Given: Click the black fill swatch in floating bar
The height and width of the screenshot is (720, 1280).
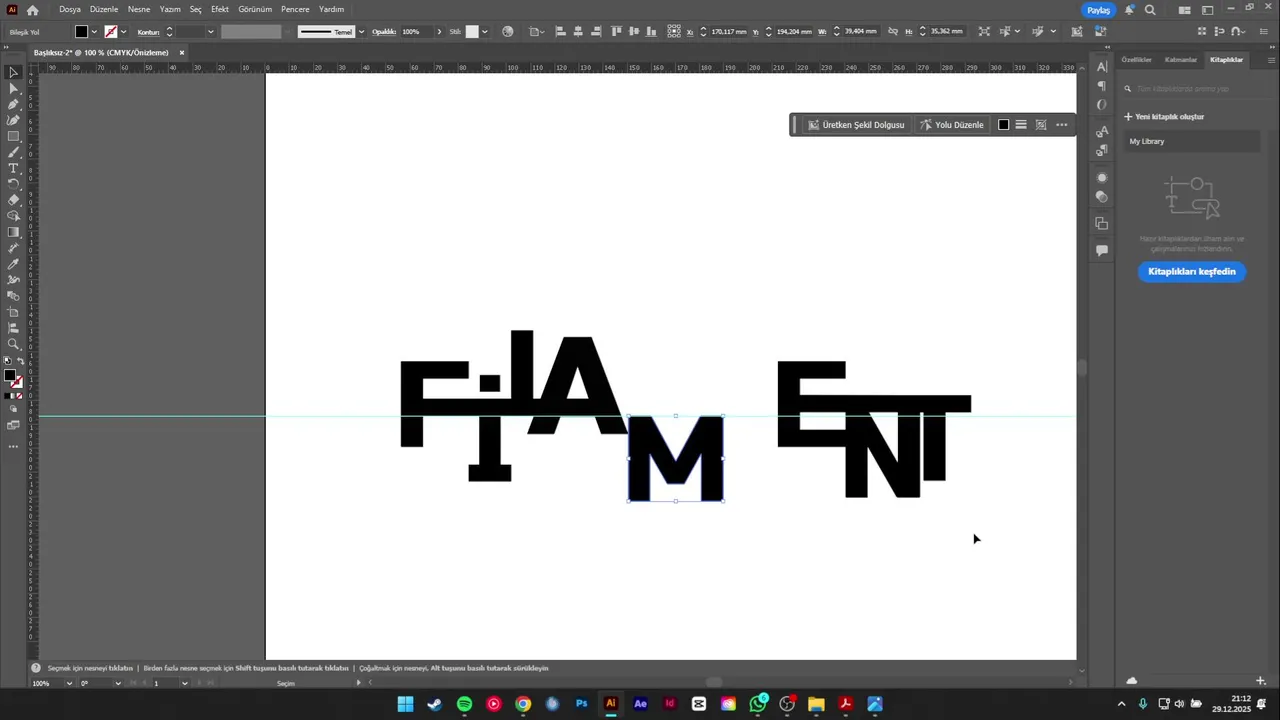Looking at the screenshot, I should pyautogui.click(x=1004, y=125).
